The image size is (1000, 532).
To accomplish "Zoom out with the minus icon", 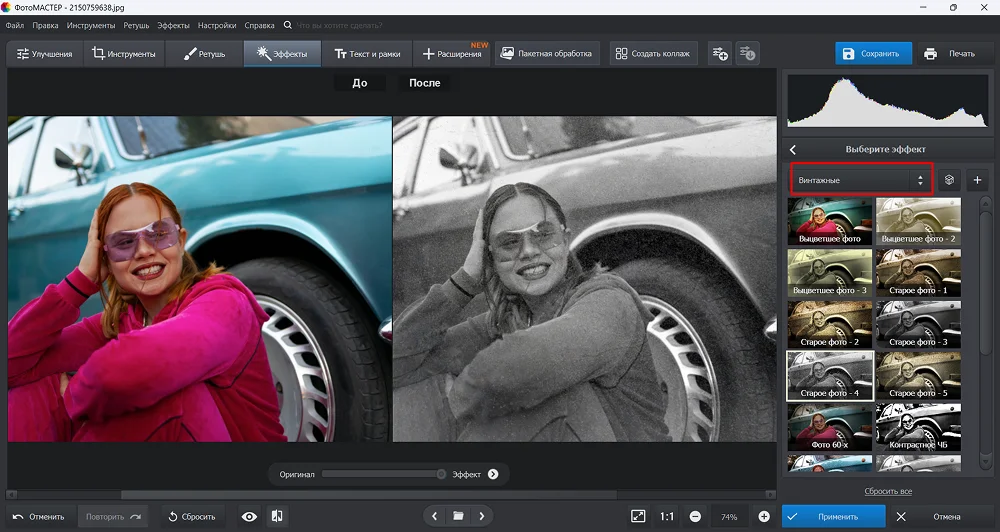I will (695, 517).
